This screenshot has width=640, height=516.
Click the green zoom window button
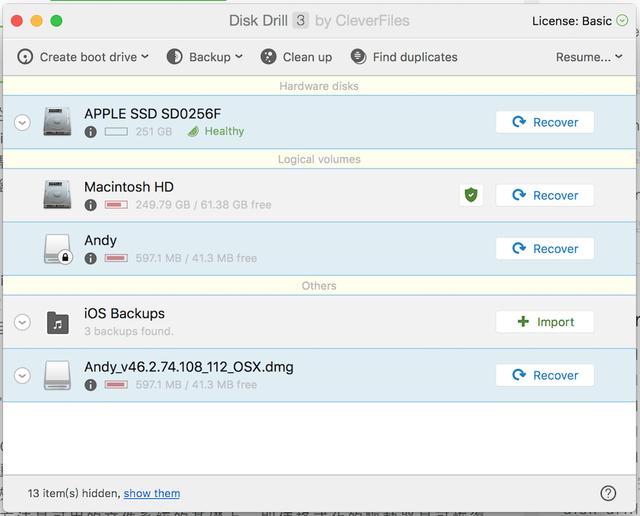click(56, 20)
